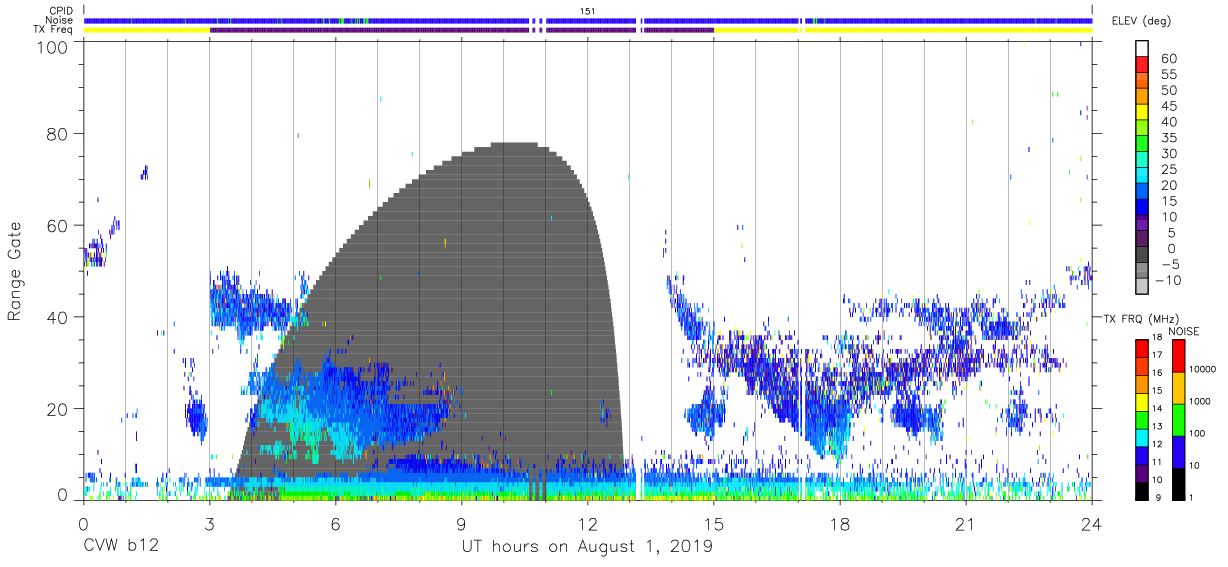Select the 'CVW b12' radar beam label

tap(120, 547)
